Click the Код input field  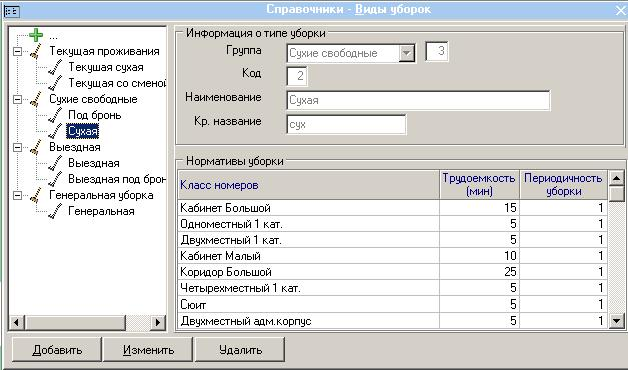[x=297, y=76]
